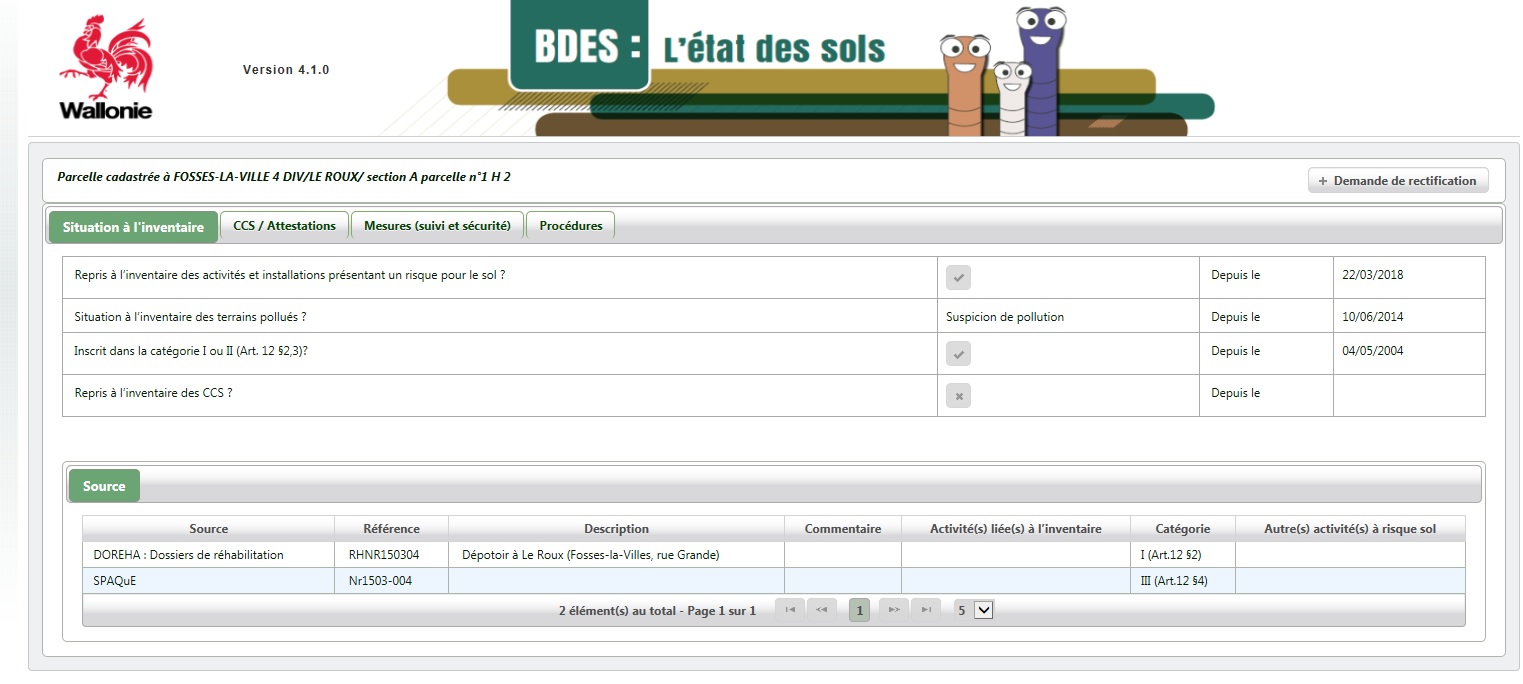Screen dimensions: 1523x684
Task: Toggle checkbox for risk activities inventory
Action: click(x=958, y=278)
